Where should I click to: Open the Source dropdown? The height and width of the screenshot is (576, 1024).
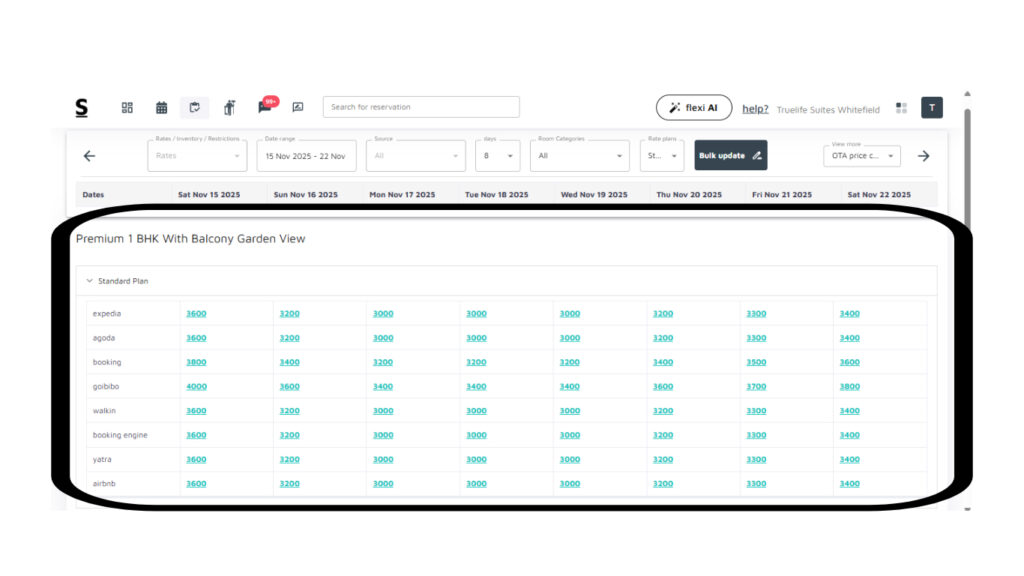[x=415, y=156]
